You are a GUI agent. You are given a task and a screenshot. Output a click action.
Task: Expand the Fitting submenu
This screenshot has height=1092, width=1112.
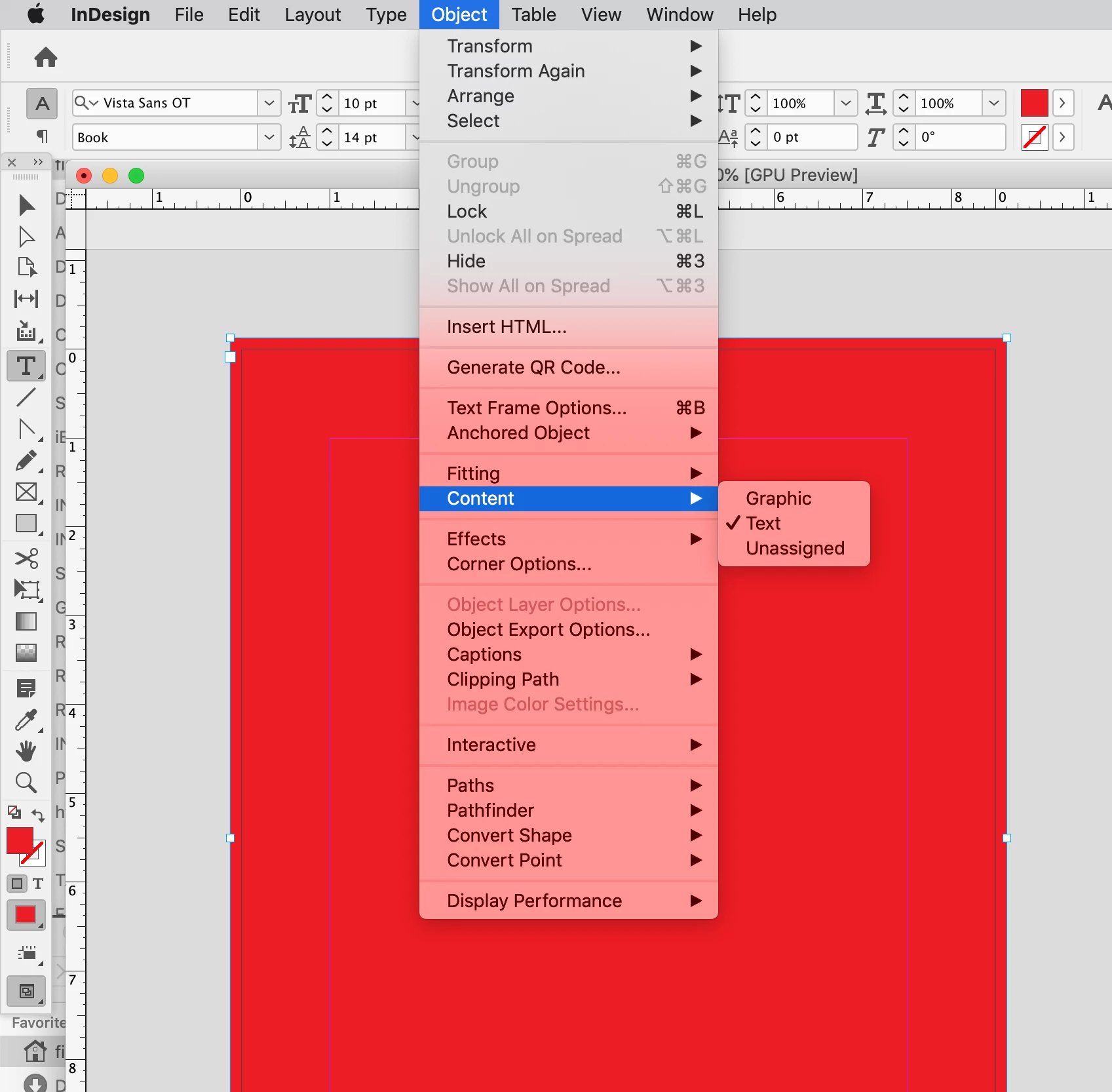(x=569, y=473)
